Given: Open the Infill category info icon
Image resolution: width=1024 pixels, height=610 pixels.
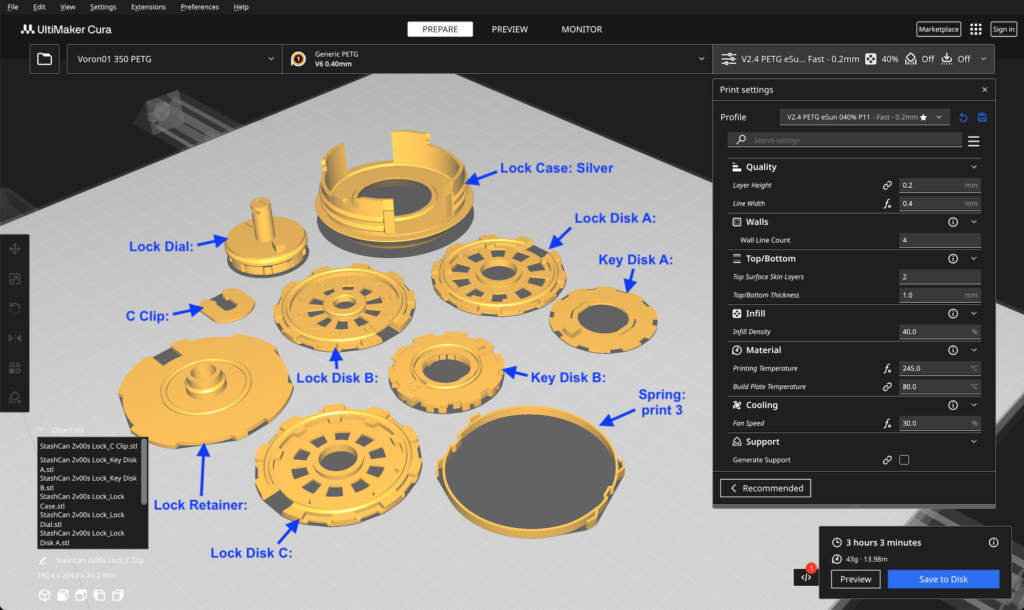Looking at the screenshot, I should [953, 313].
